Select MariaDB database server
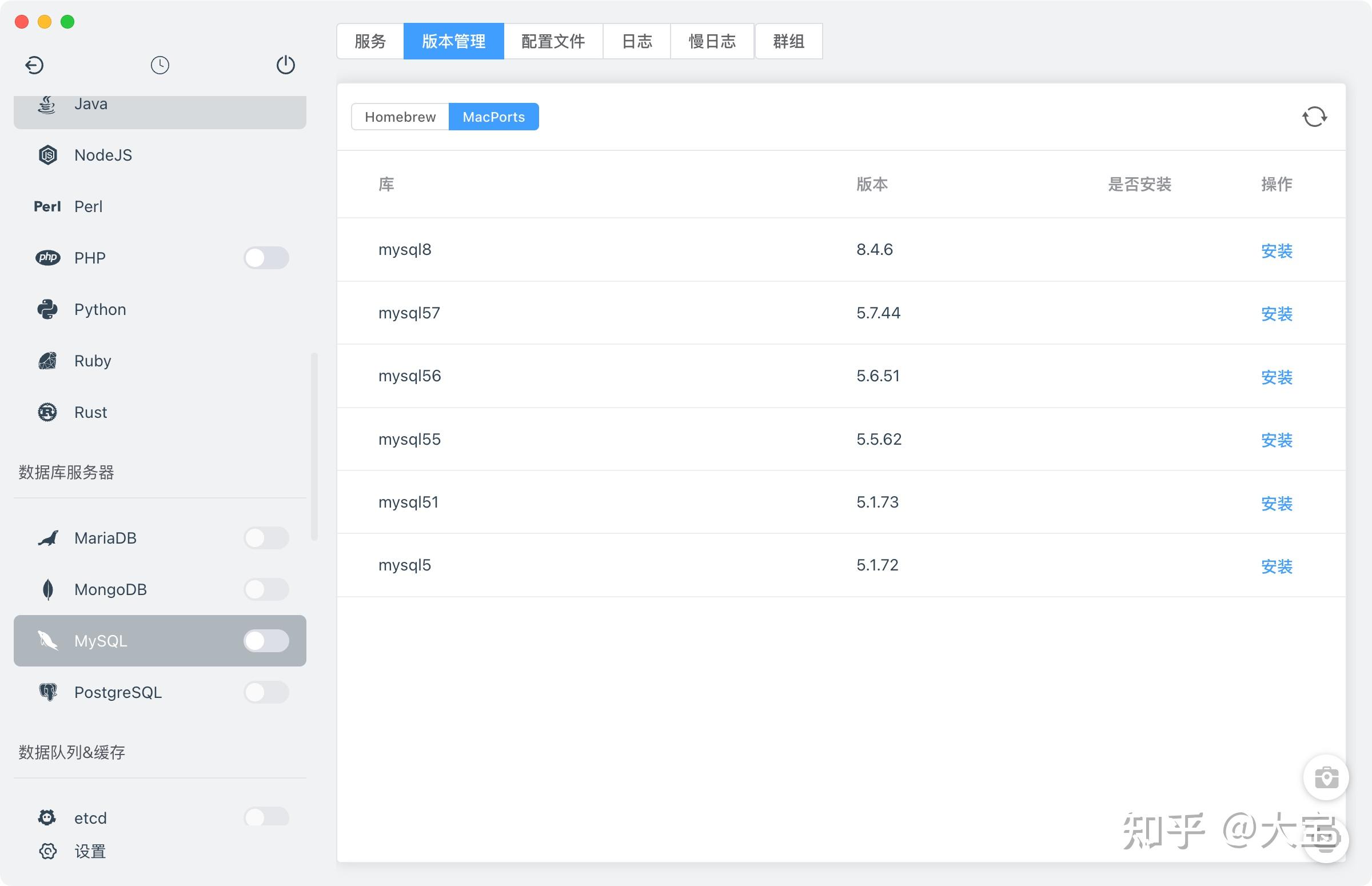The width and height of the screenshot is (1372, 886). (x=105, y=538)
